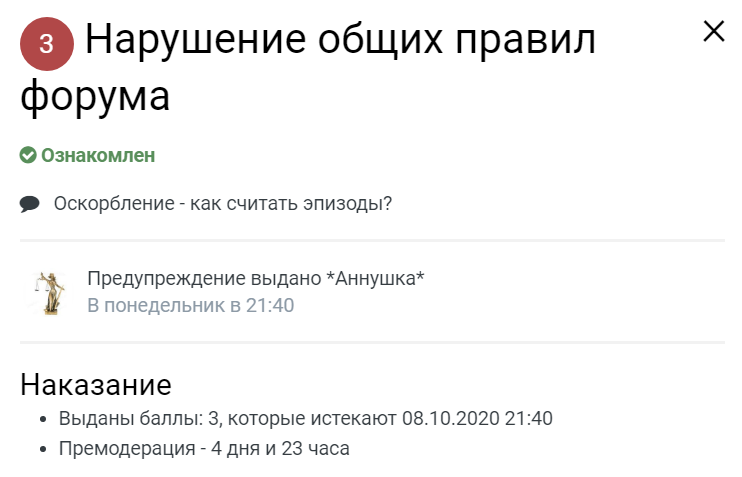This screenshot has height=477, width=742.
Task: Select the username *Аннушка*
Action: pyautogui.click(x=375, y=278)
